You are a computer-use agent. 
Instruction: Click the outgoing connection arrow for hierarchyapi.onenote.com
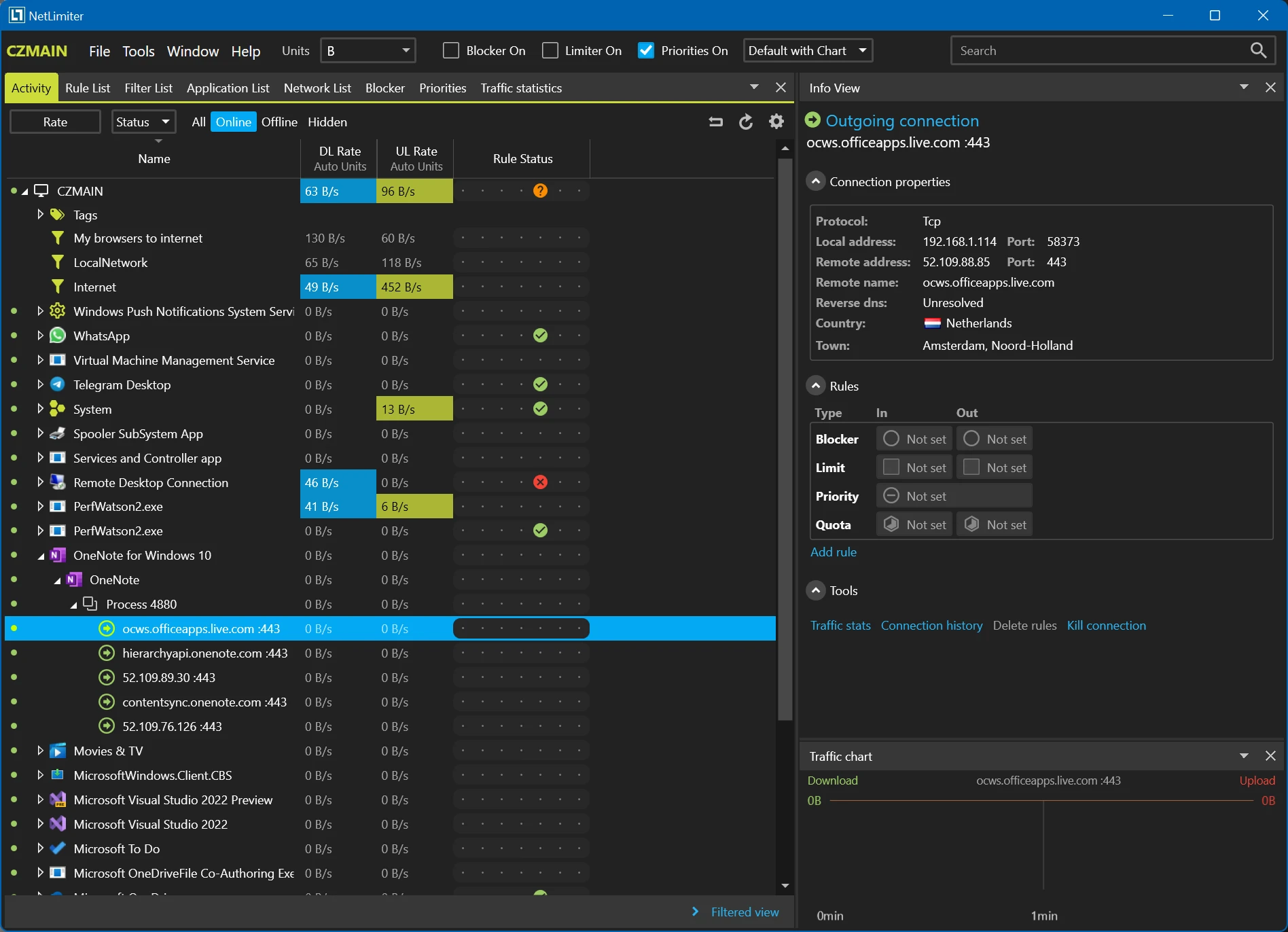pos(107,653)
